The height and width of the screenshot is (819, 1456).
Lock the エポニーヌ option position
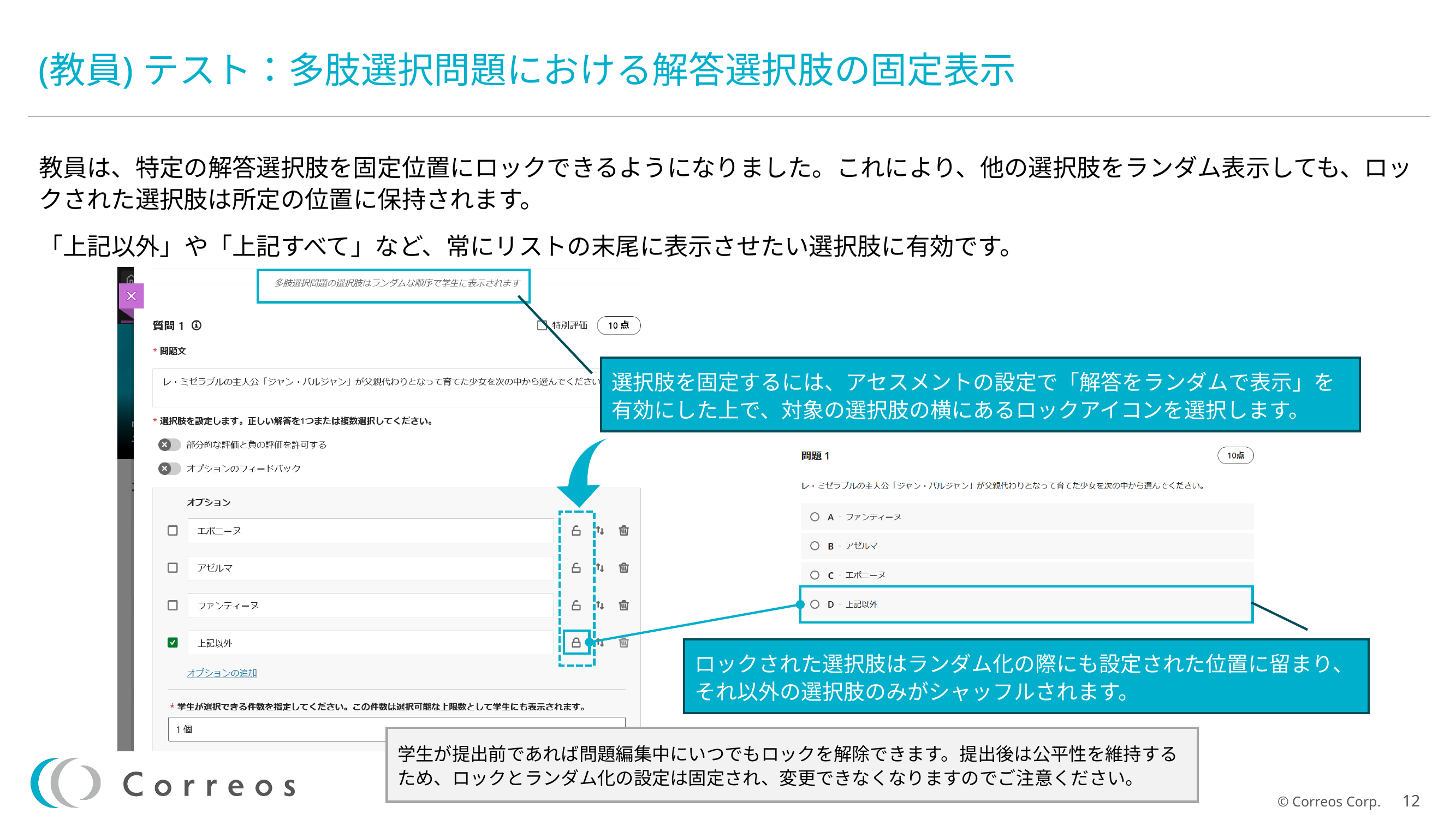tap(576, 531)
